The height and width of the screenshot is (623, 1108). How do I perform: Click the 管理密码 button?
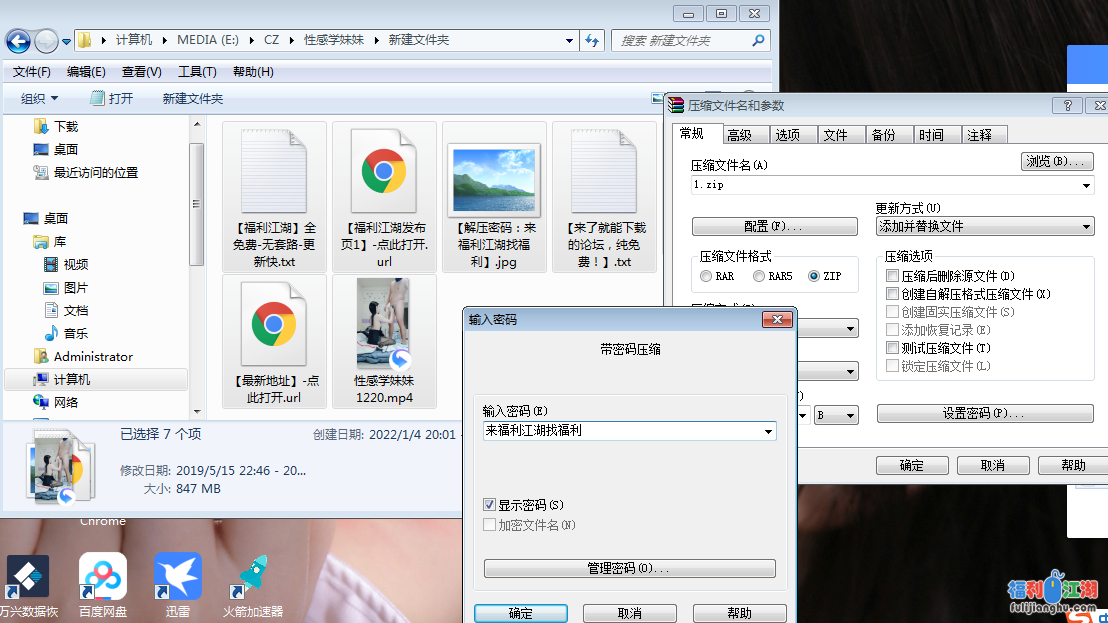(629, 568)
